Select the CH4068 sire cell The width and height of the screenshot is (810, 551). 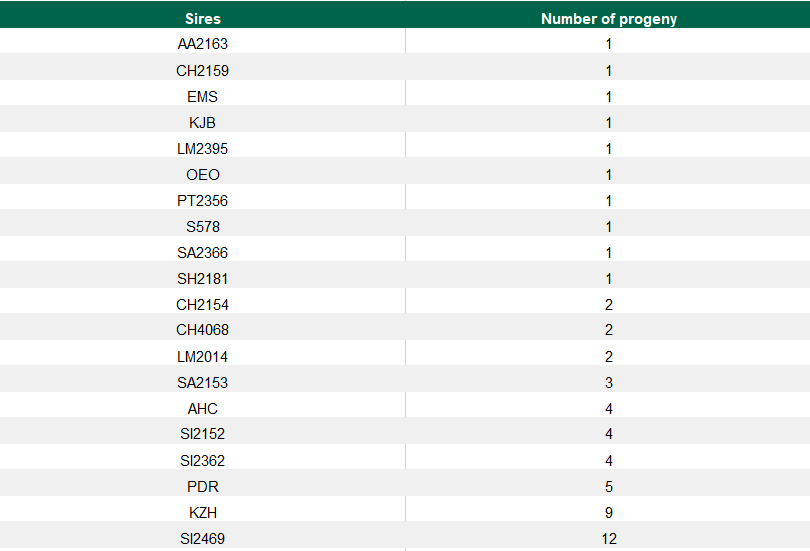(x=203, y=331)
